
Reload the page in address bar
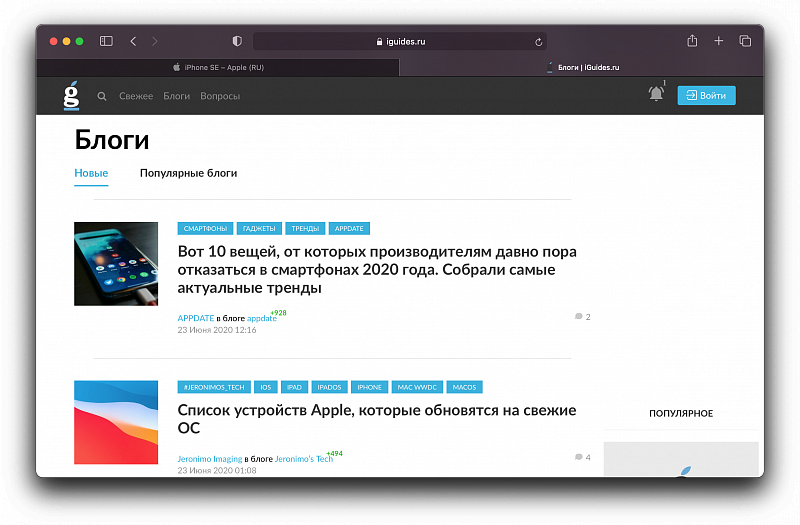point(539,42)
